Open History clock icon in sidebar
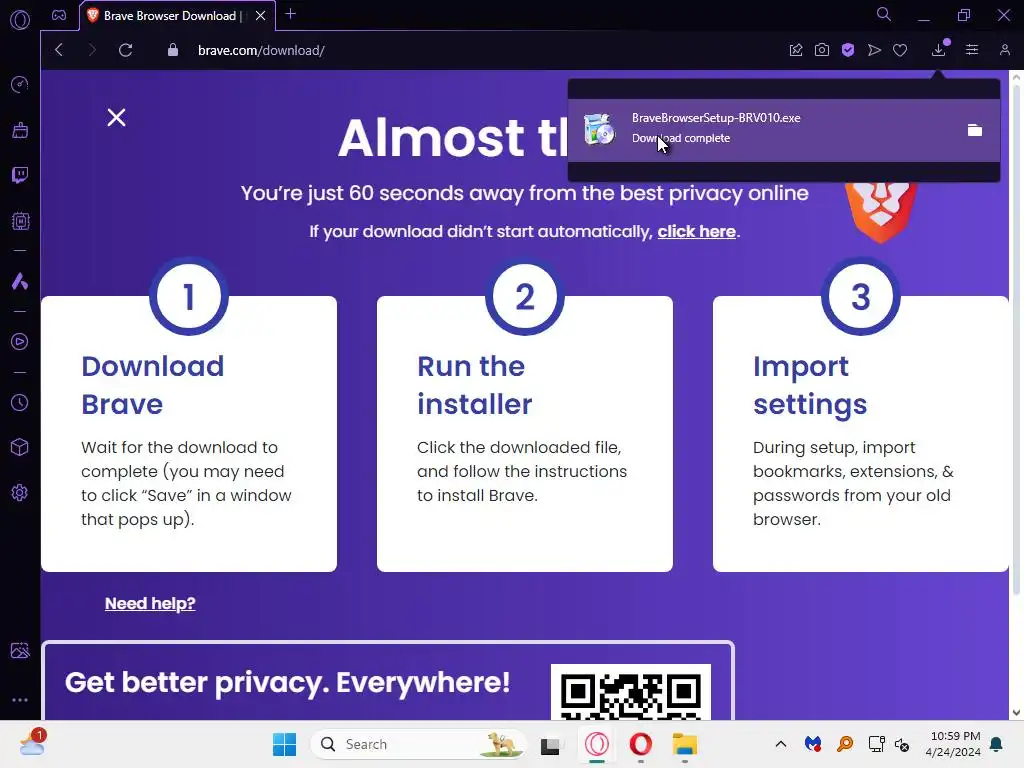The width and height of the screenshot is (1024, 768). 20,402
